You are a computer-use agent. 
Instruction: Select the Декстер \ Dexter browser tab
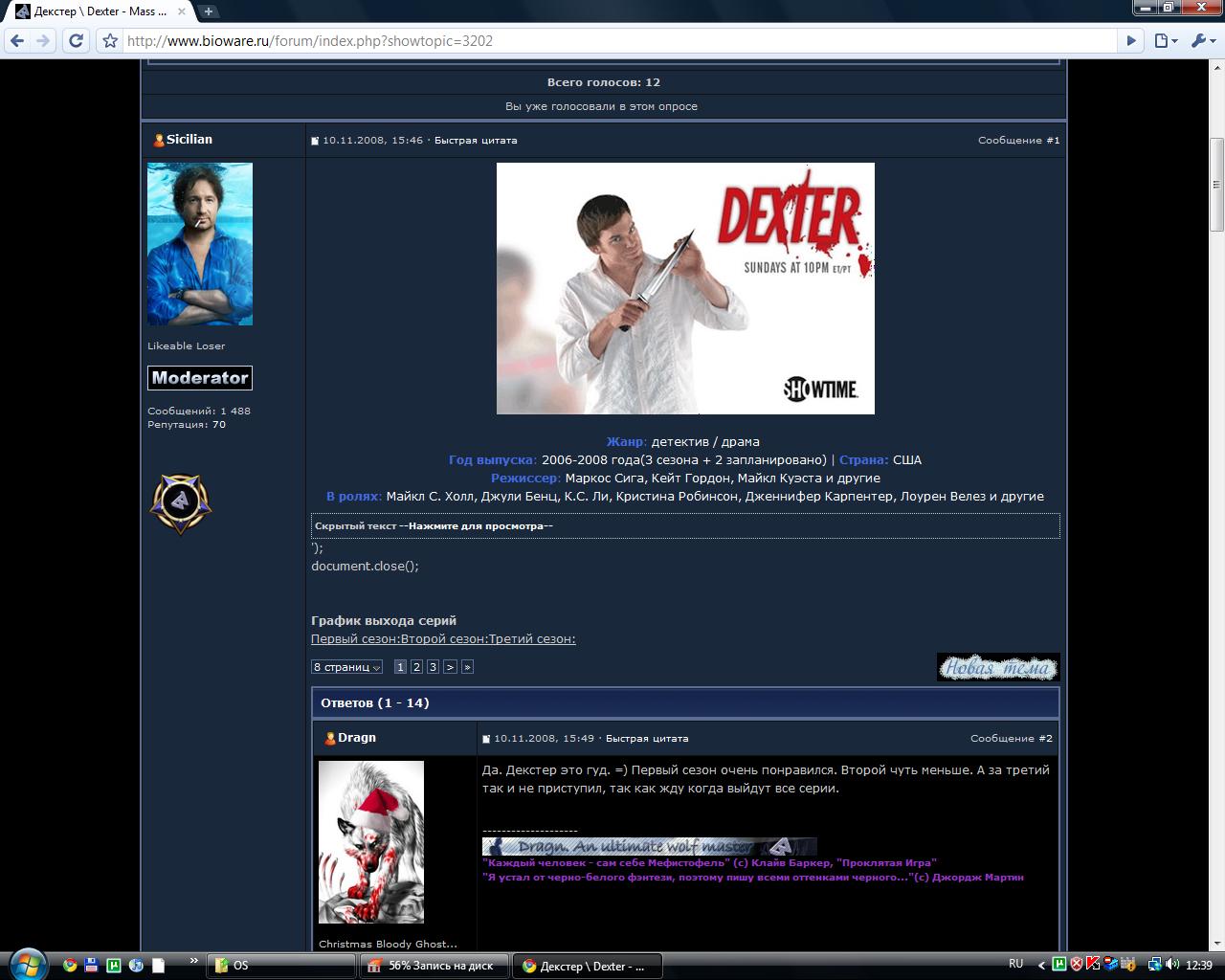click(x=100, y=11)
